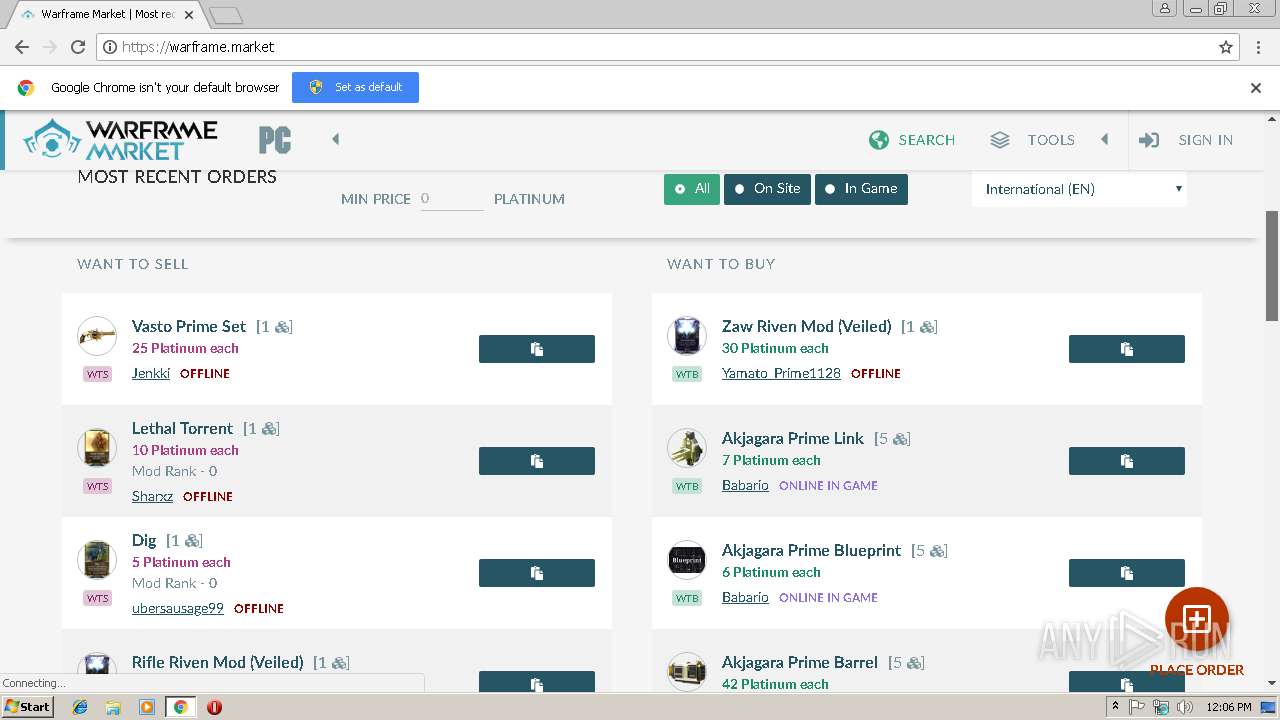Open the Akjagara Prime Link thumbnail
Image resolution: width=1280 pixels, height=720 pixels.
(687, 448)
